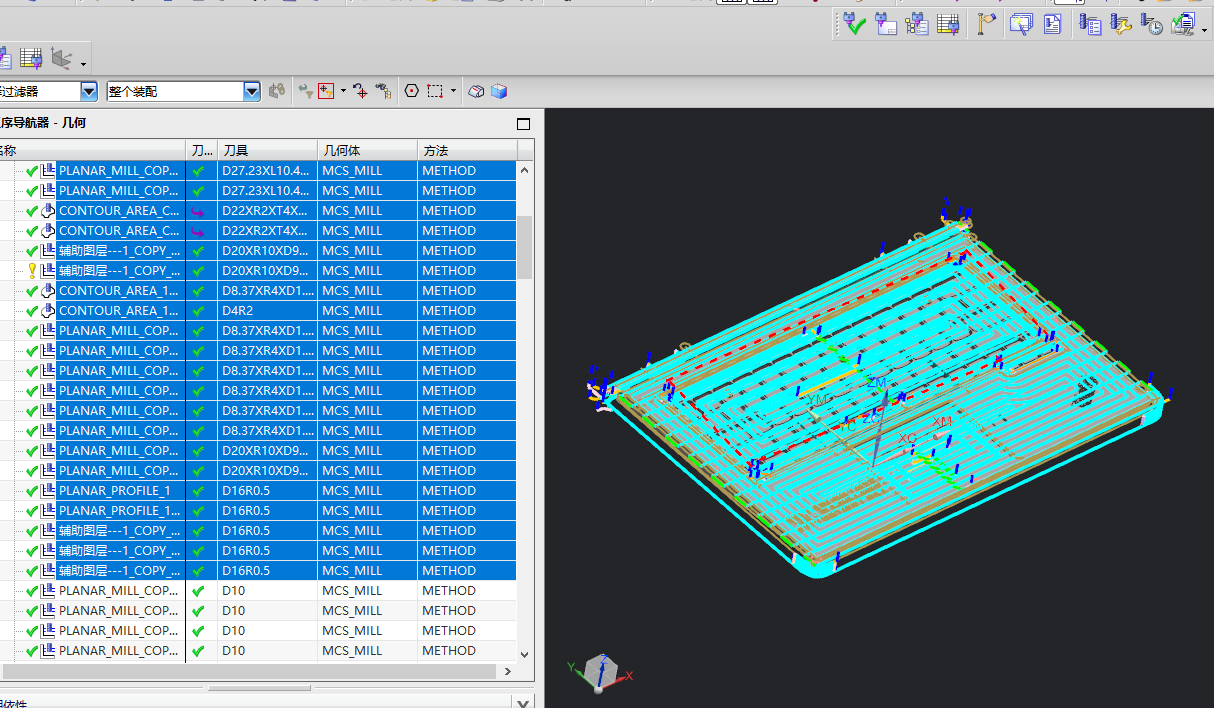The width and height of the screenshot is (1214, 708).
Task: Click the hand-and-post find object icon
Action: click(x=987, y=24)
